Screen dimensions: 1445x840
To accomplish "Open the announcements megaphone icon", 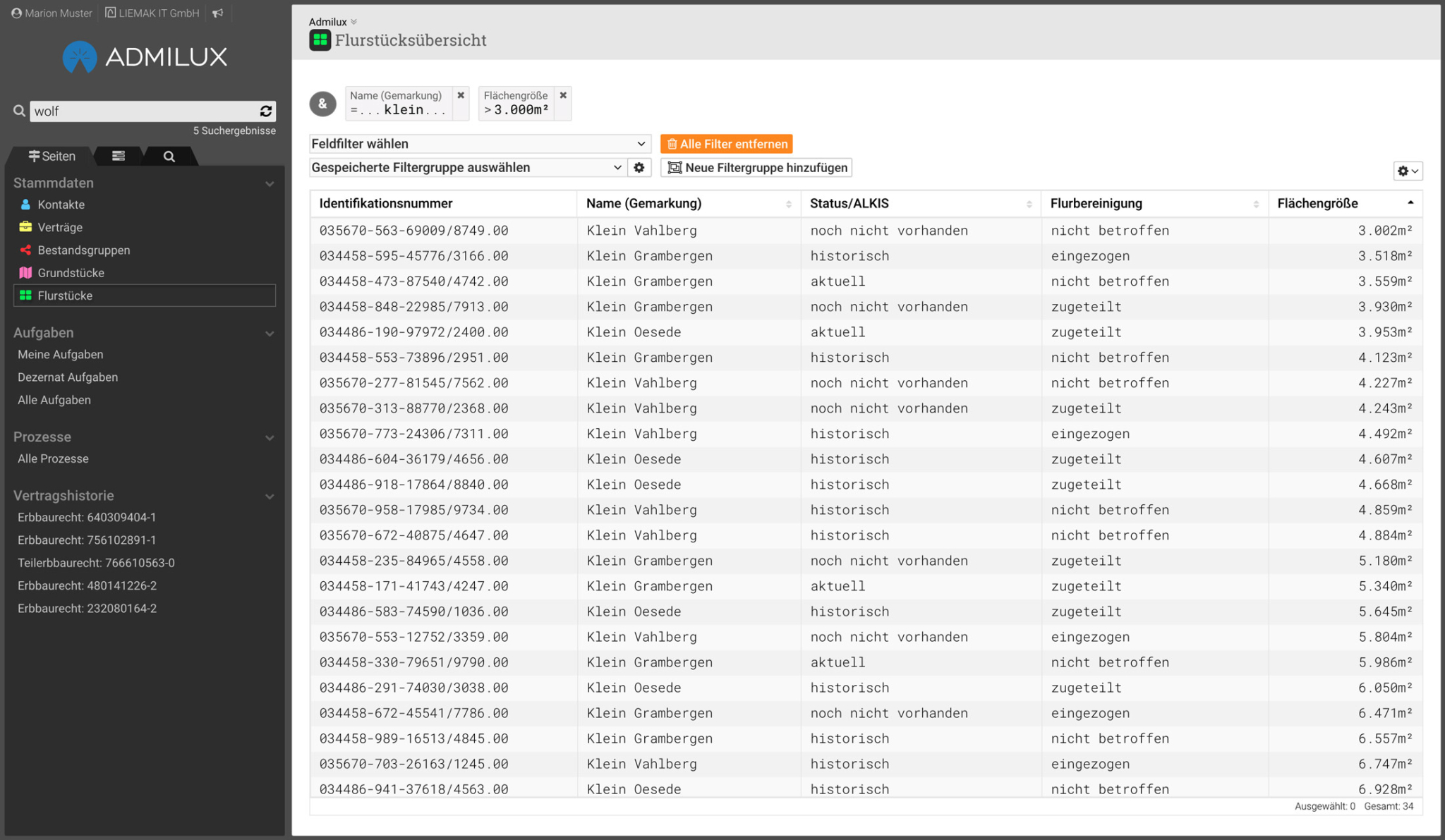I will tap(218, 13).
